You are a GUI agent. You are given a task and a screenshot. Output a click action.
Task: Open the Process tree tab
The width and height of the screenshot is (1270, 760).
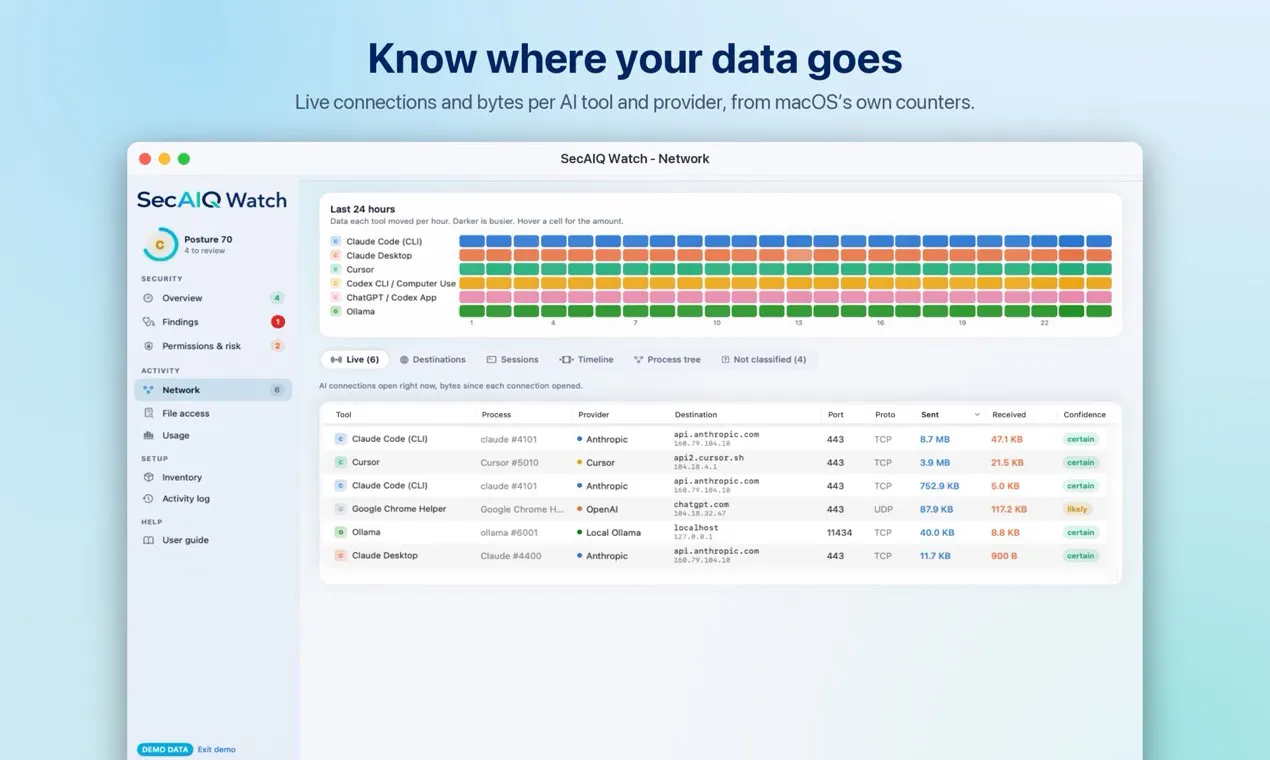(667, 359)
